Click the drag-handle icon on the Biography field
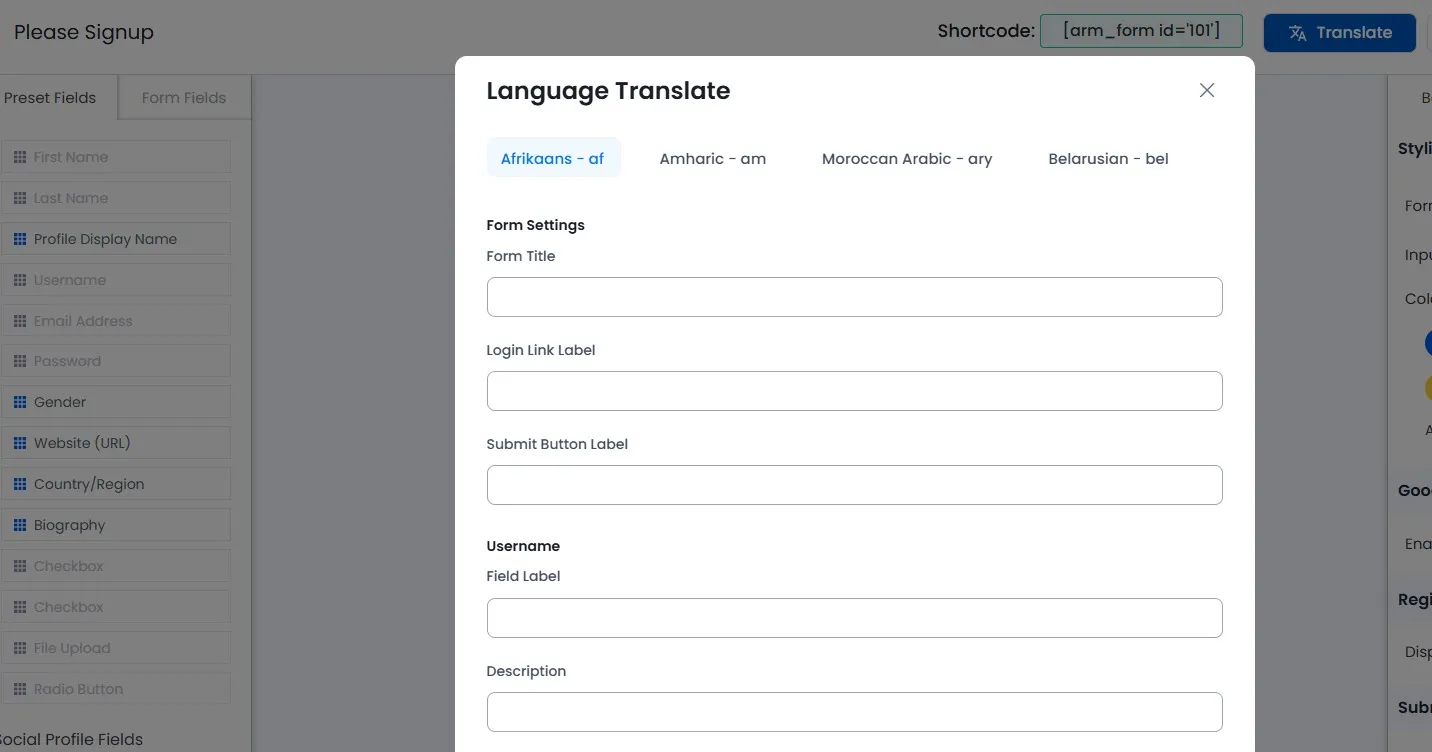The image size is (1432, 752). (x=20, y=524)
